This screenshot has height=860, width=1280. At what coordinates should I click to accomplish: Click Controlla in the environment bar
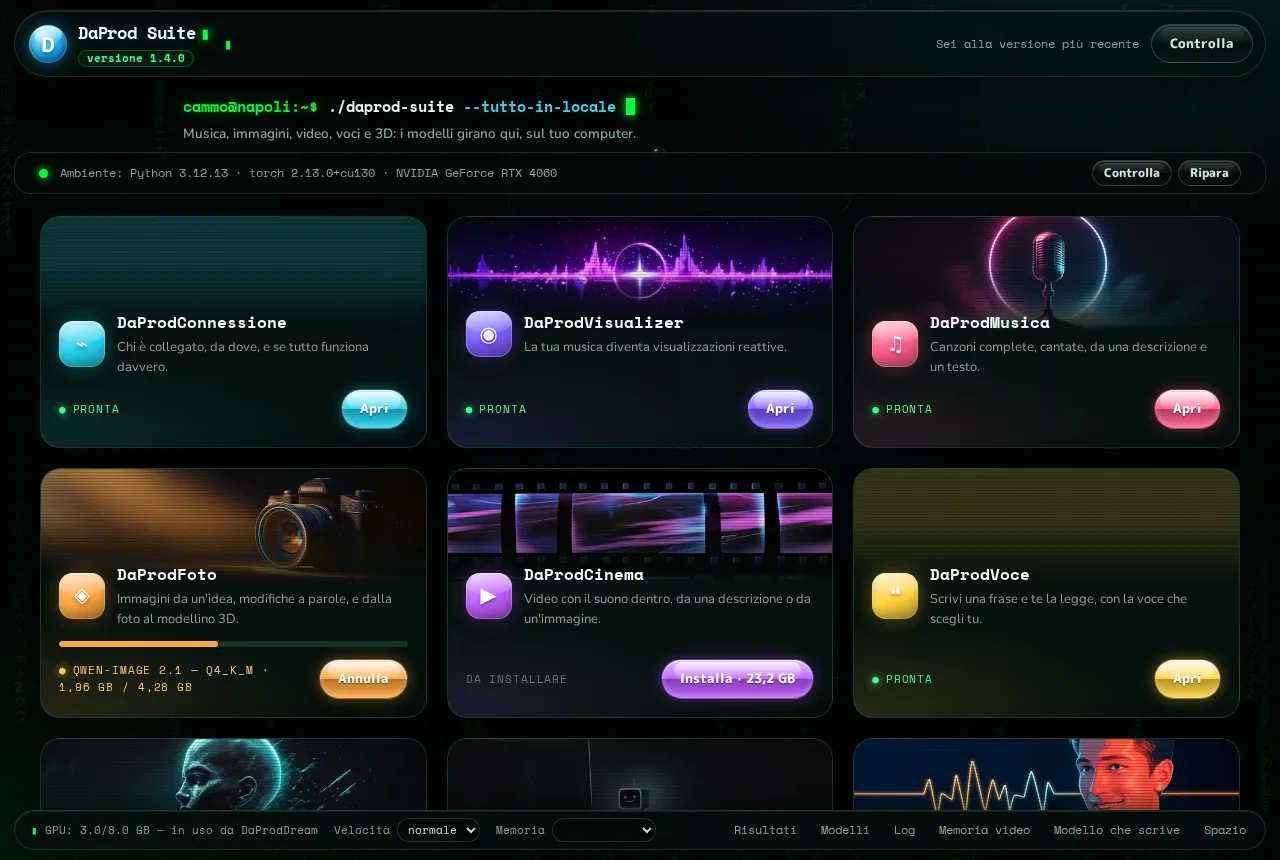pos(1131,173)
